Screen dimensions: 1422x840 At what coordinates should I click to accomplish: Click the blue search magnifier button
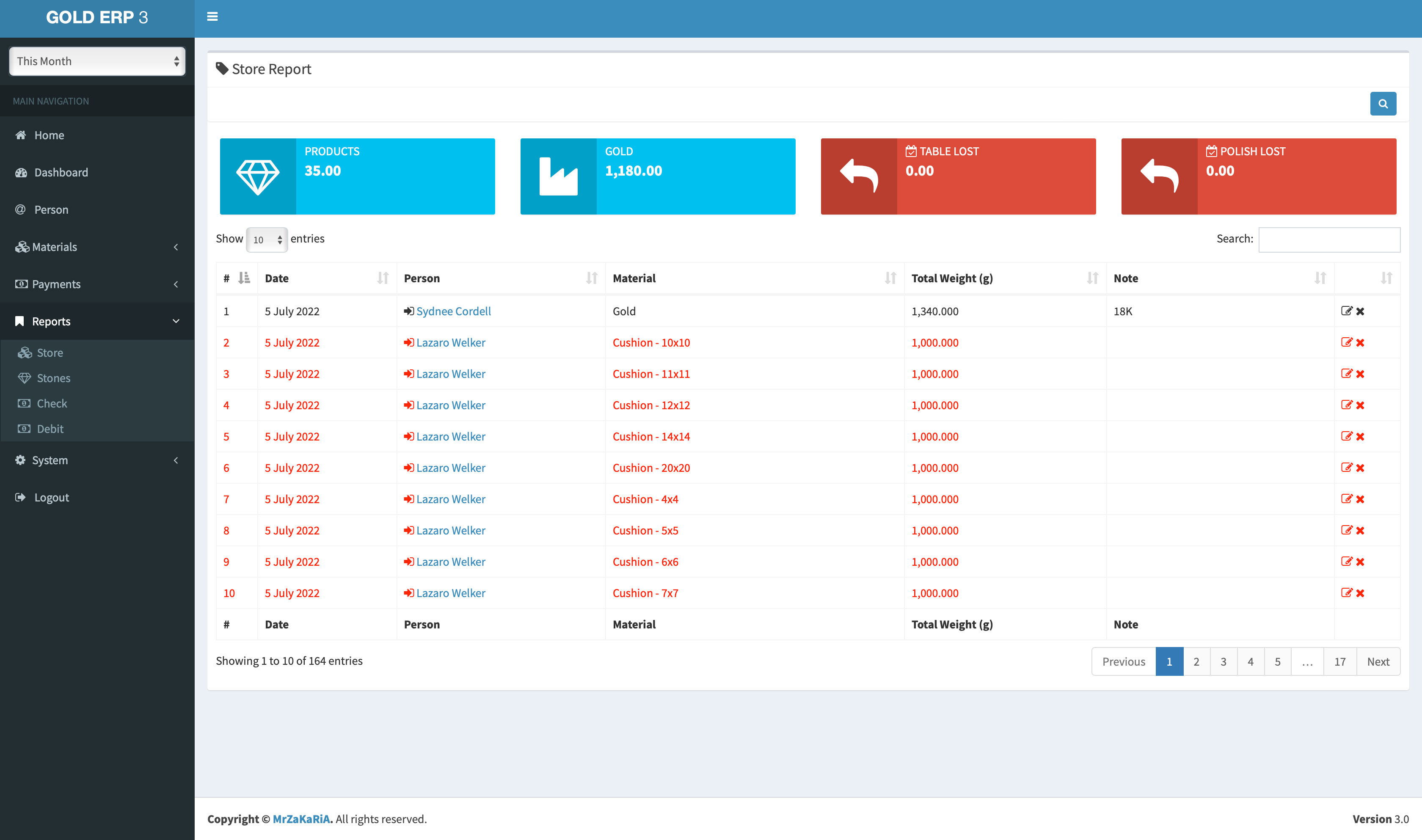(x=1382, y=104)
